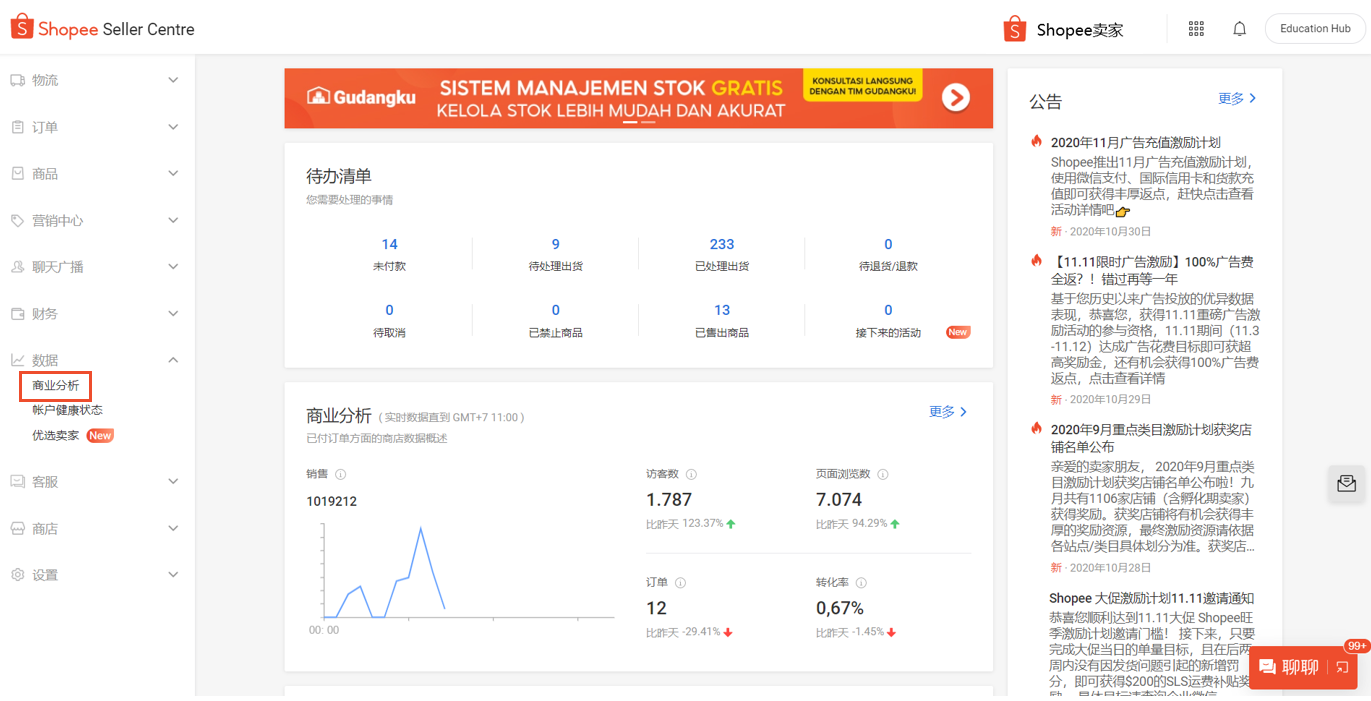Collapse the 数据 menu chevron
This screenshot has height=701, width=1371.
(173, 360)
